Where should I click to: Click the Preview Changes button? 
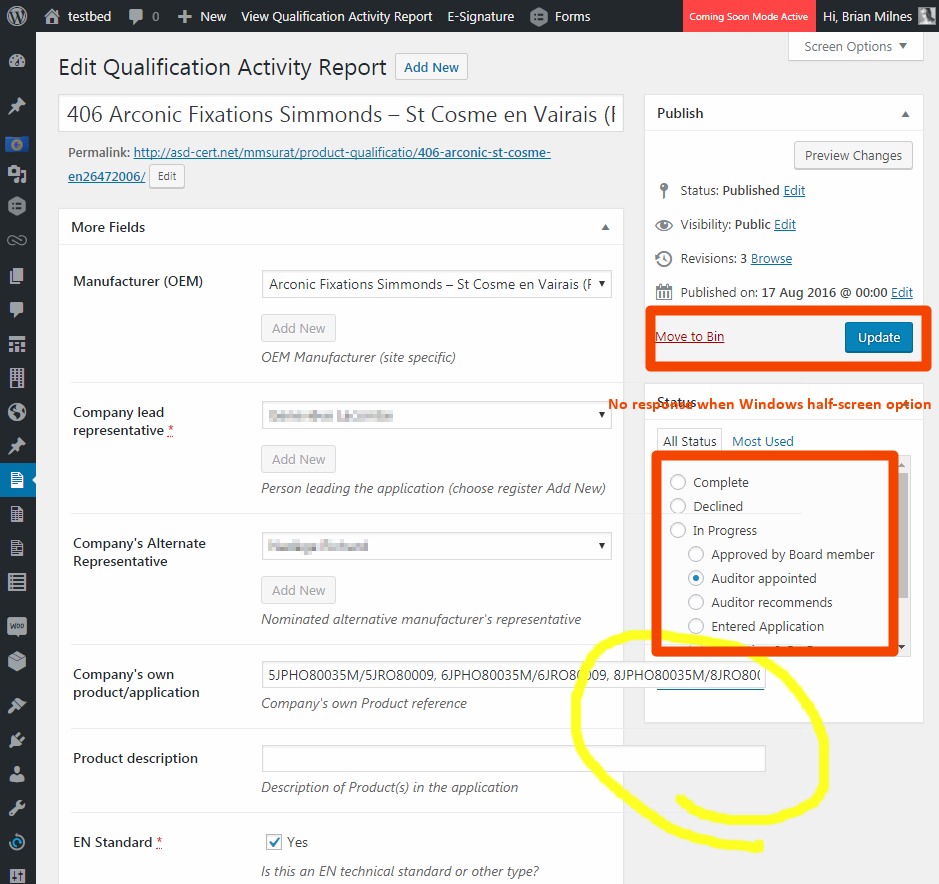853,156
